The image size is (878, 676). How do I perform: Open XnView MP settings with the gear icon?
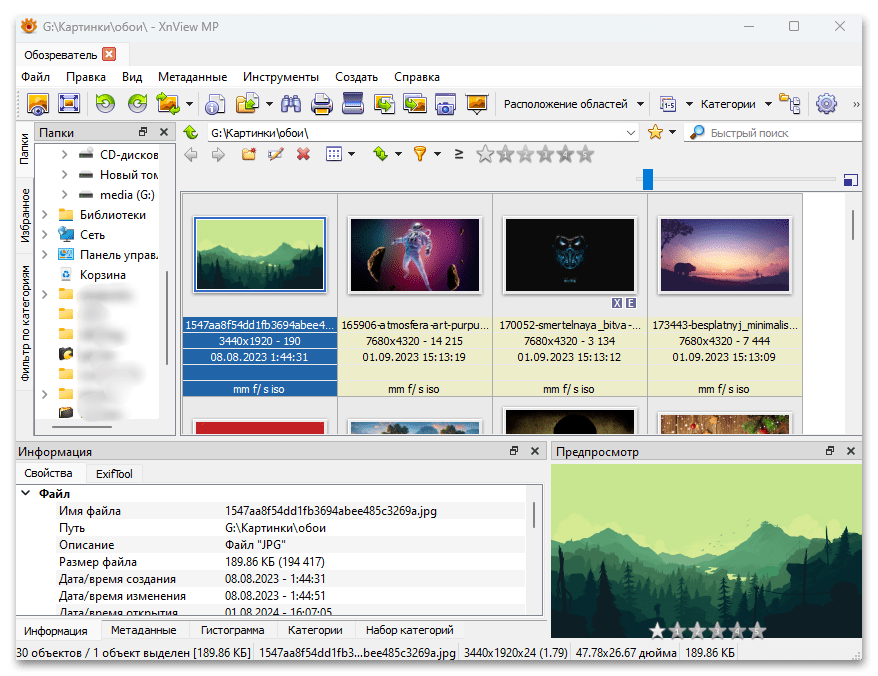[x=827, y=103]
